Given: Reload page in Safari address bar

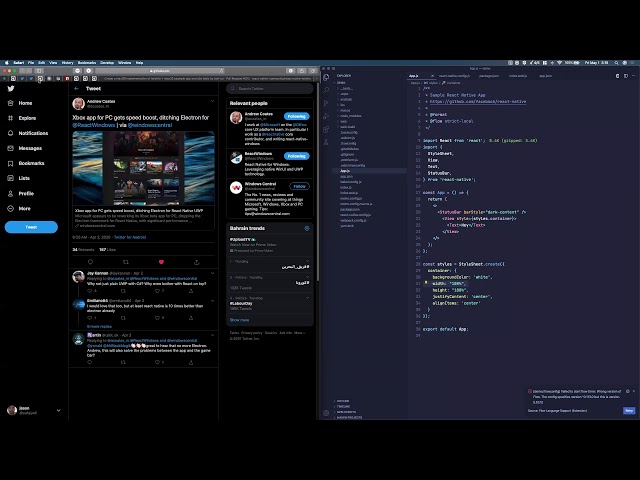Looking at the screenshot, I should 221,71.
